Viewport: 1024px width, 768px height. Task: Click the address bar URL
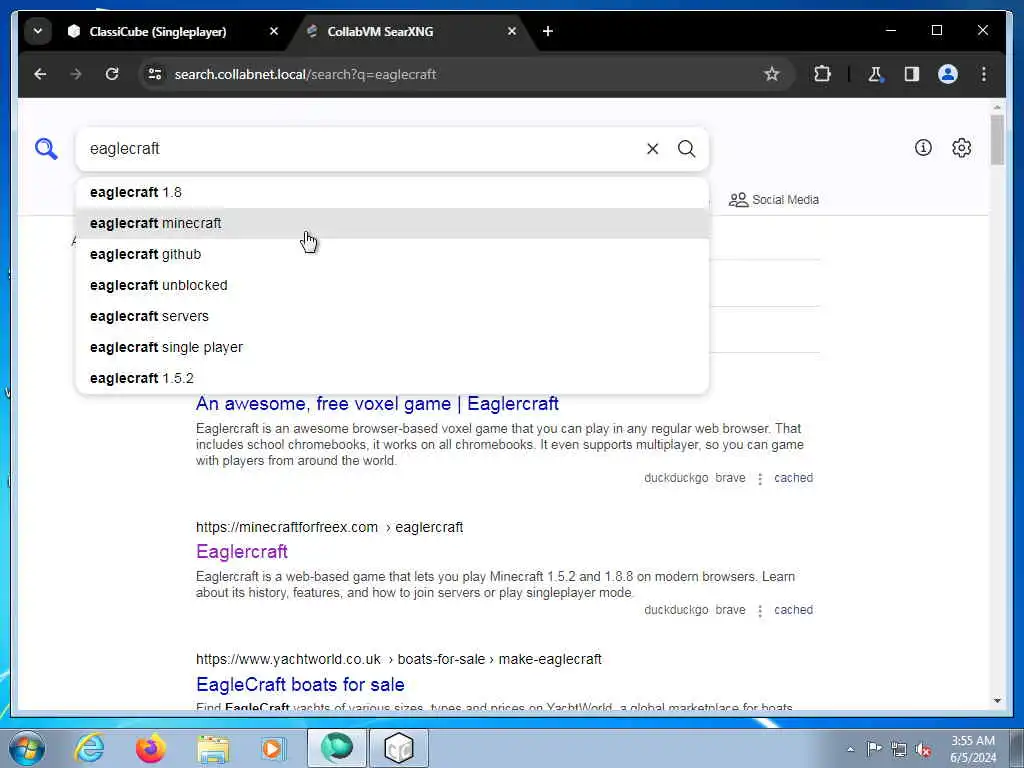tap(305, 74)
